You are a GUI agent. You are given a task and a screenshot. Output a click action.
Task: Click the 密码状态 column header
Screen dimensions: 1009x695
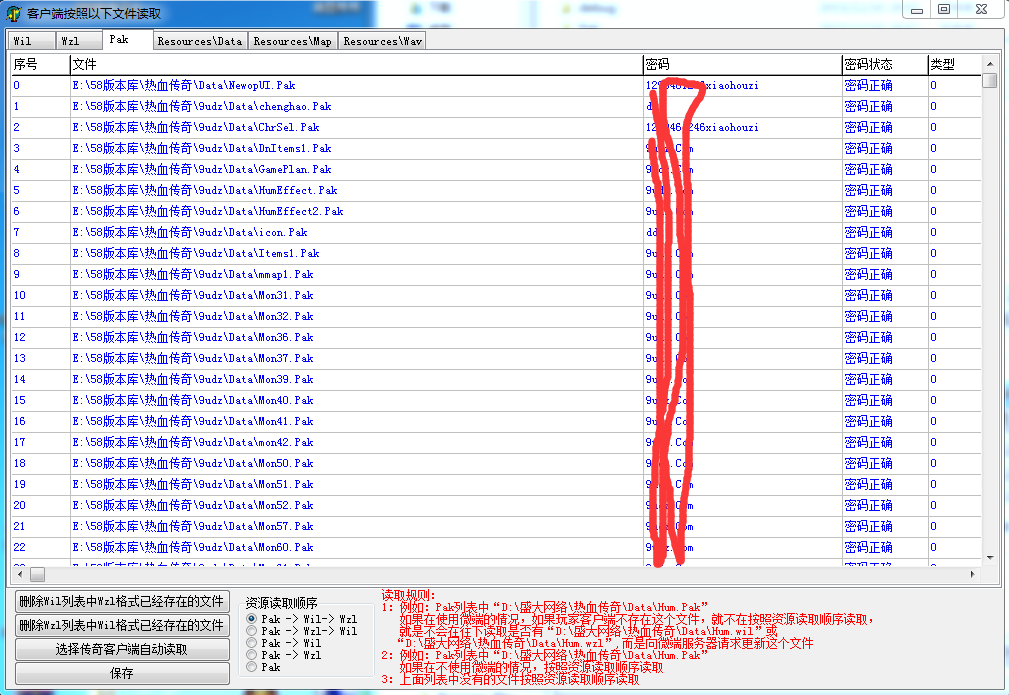[x=885, y=64]
